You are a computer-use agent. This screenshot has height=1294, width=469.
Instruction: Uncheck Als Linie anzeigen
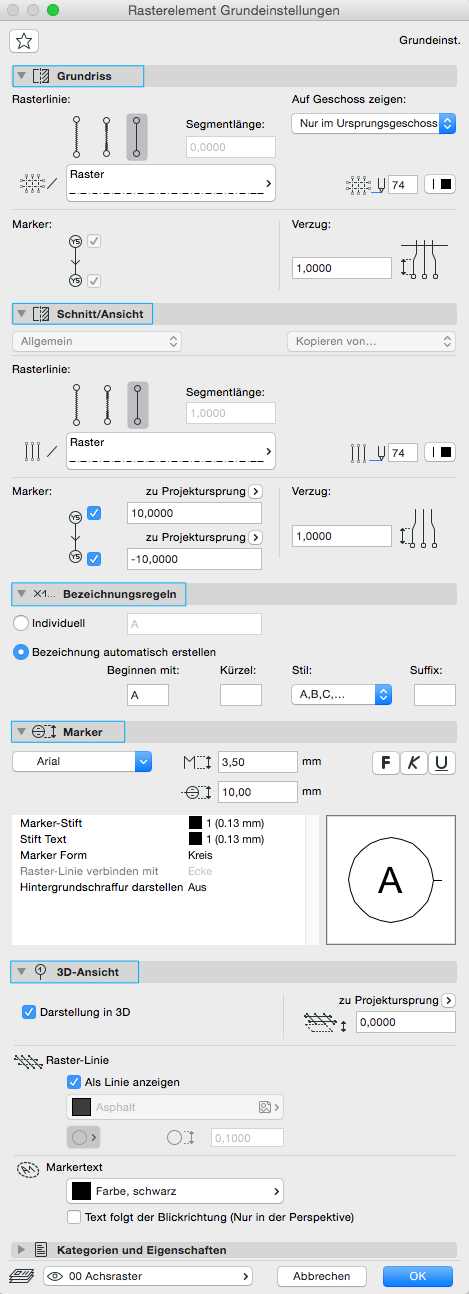[x=74, y=1081]
